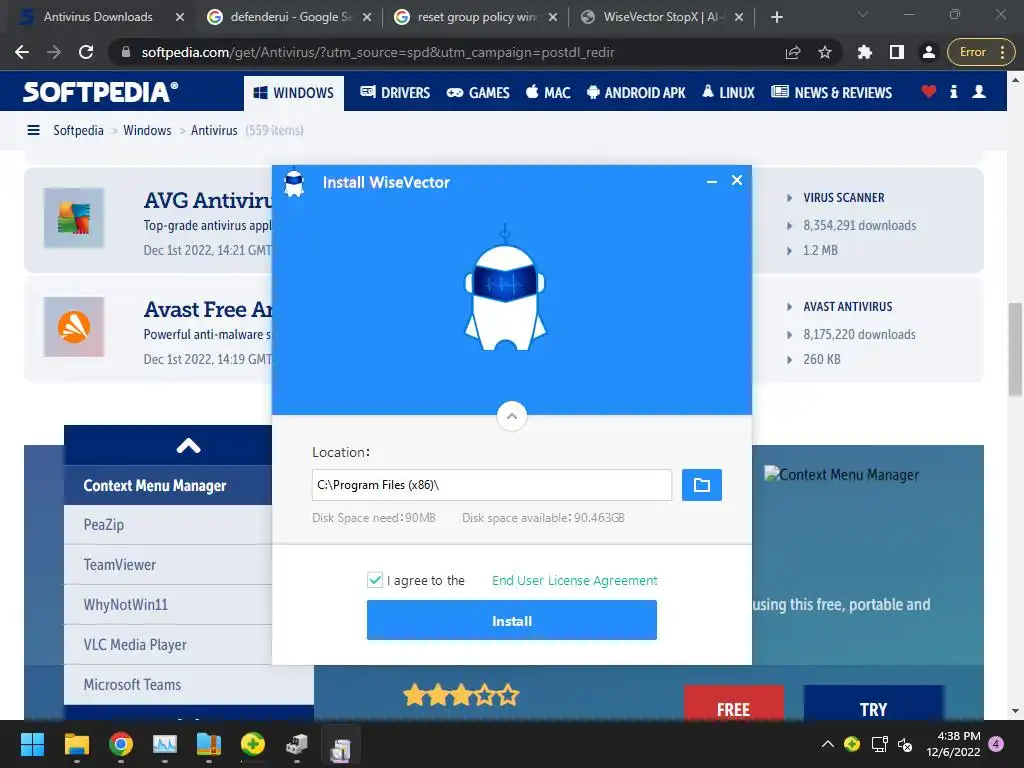The height and width of the screenshot is (768, 1024).
Task: Open the Android APK section
Action: (x=636, y=93)
